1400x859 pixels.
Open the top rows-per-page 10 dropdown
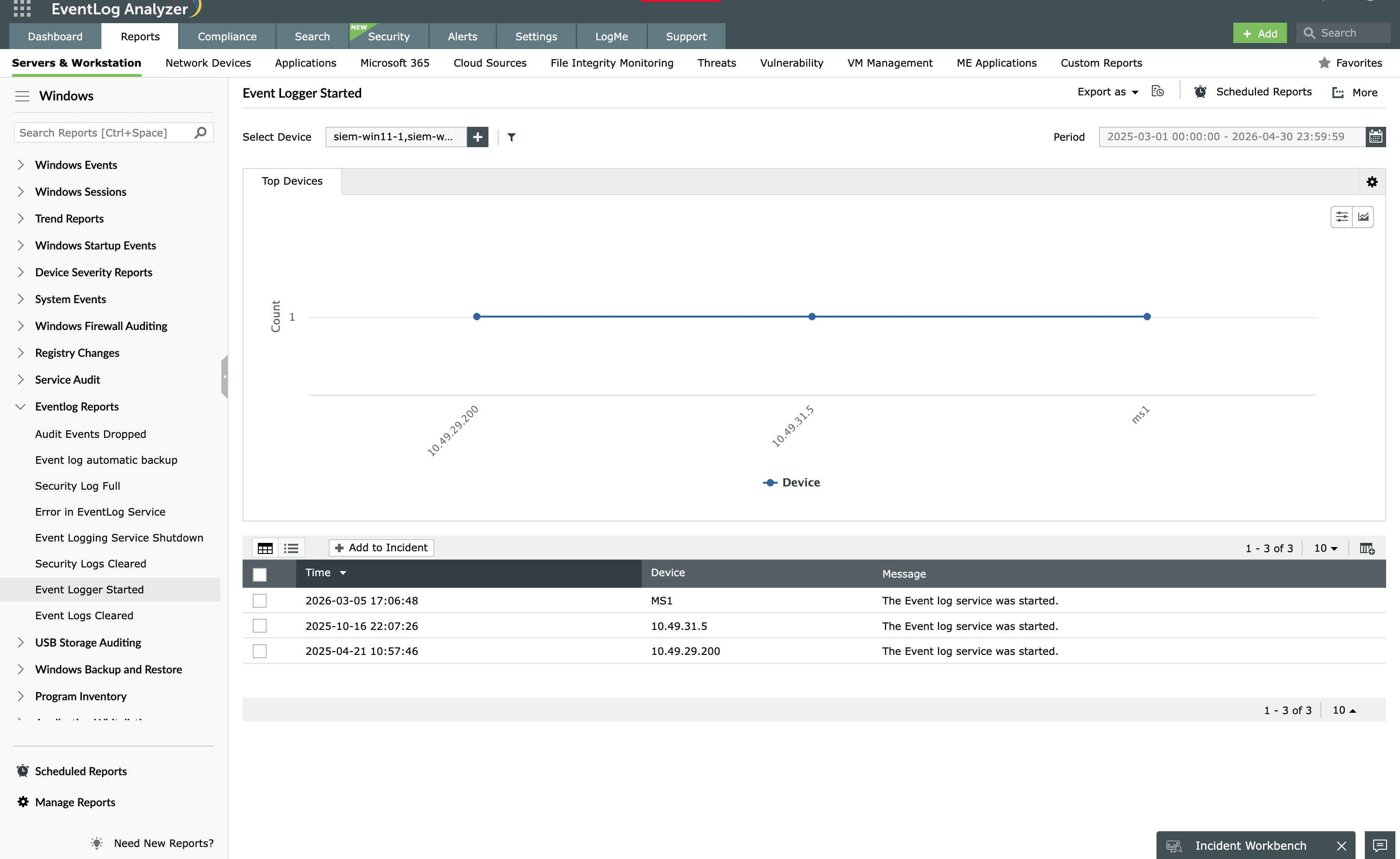click(x=1325, y=548)
